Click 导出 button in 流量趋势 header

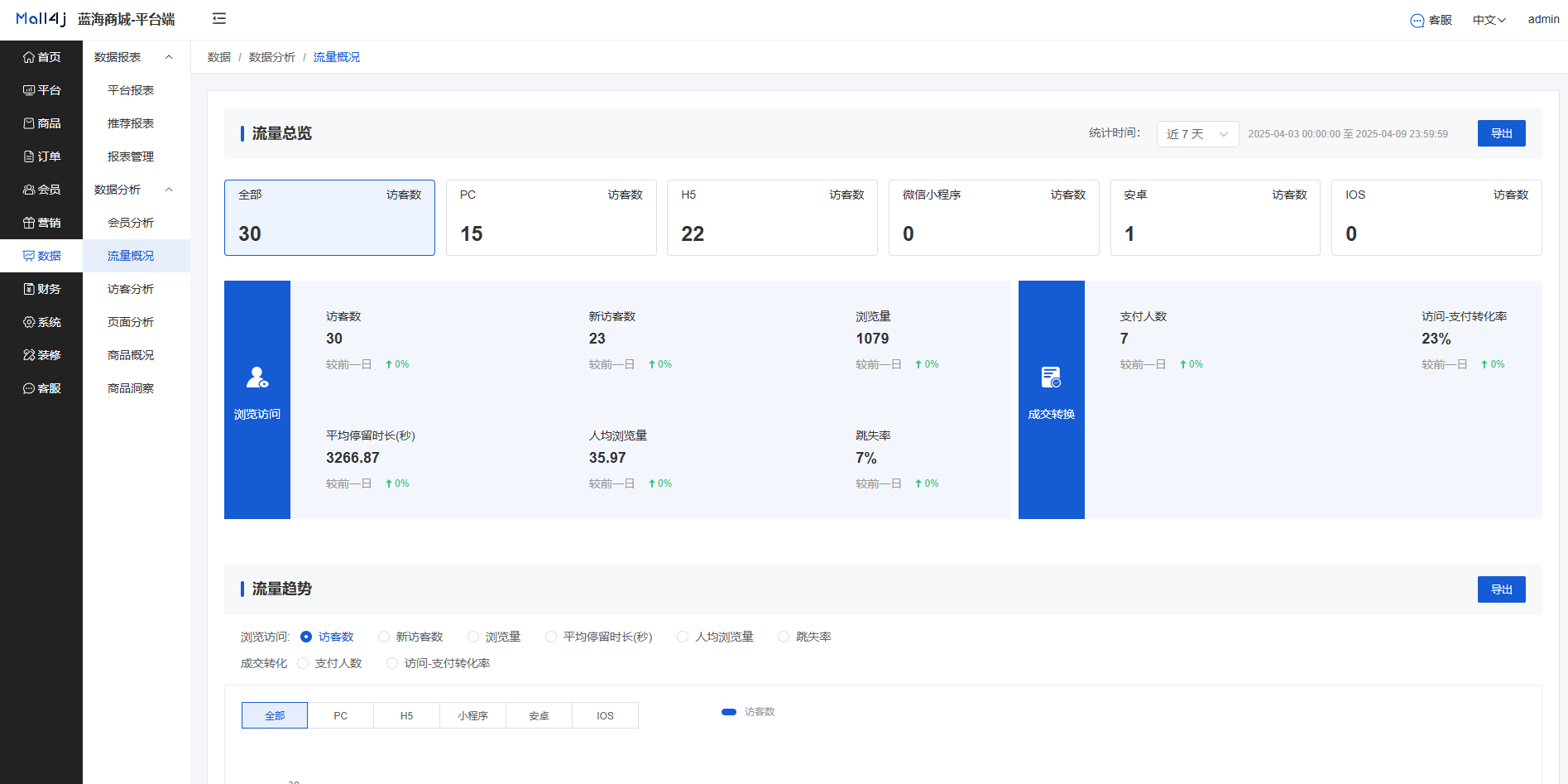coord(1501,589)
